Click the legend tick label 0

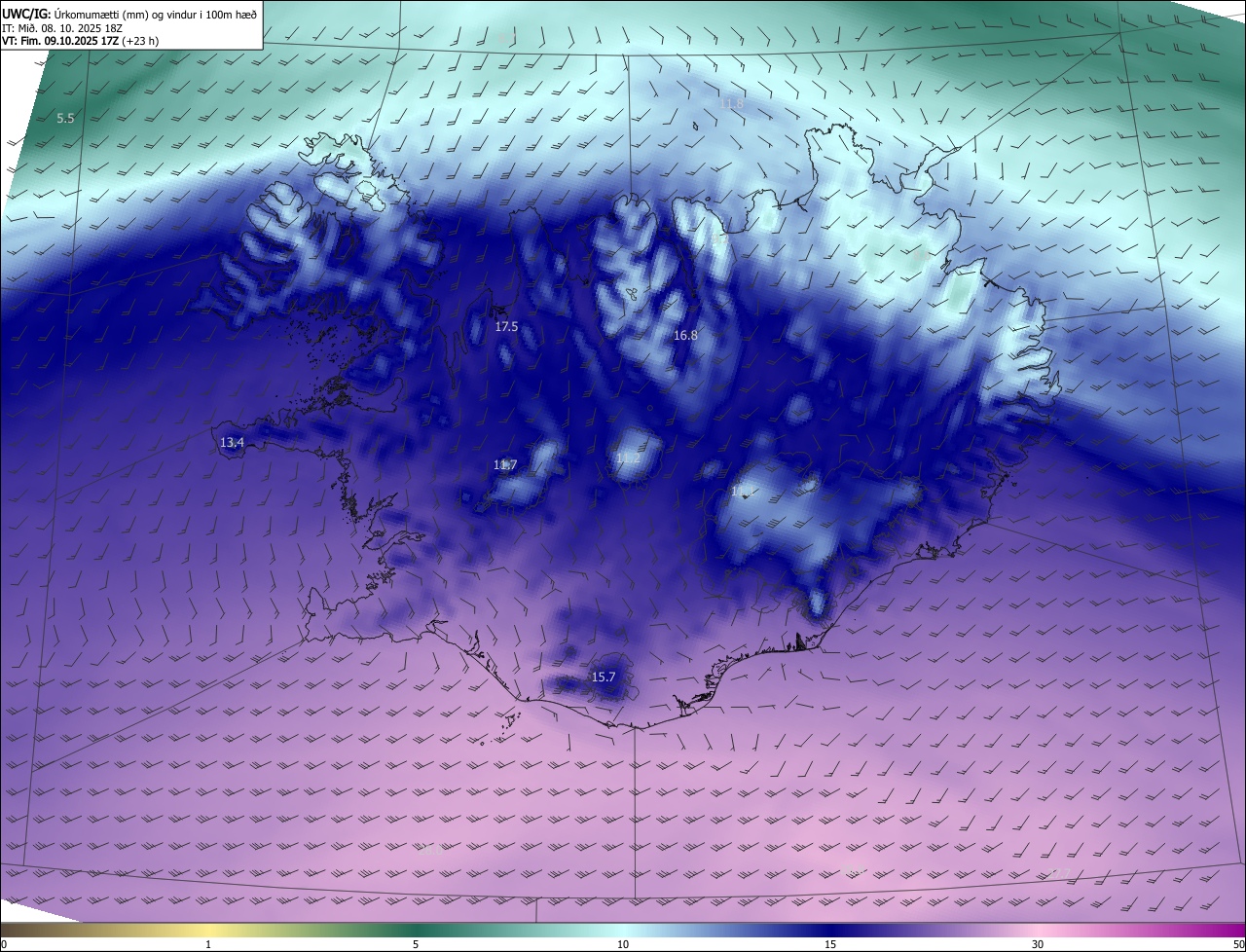click(4, 945)
